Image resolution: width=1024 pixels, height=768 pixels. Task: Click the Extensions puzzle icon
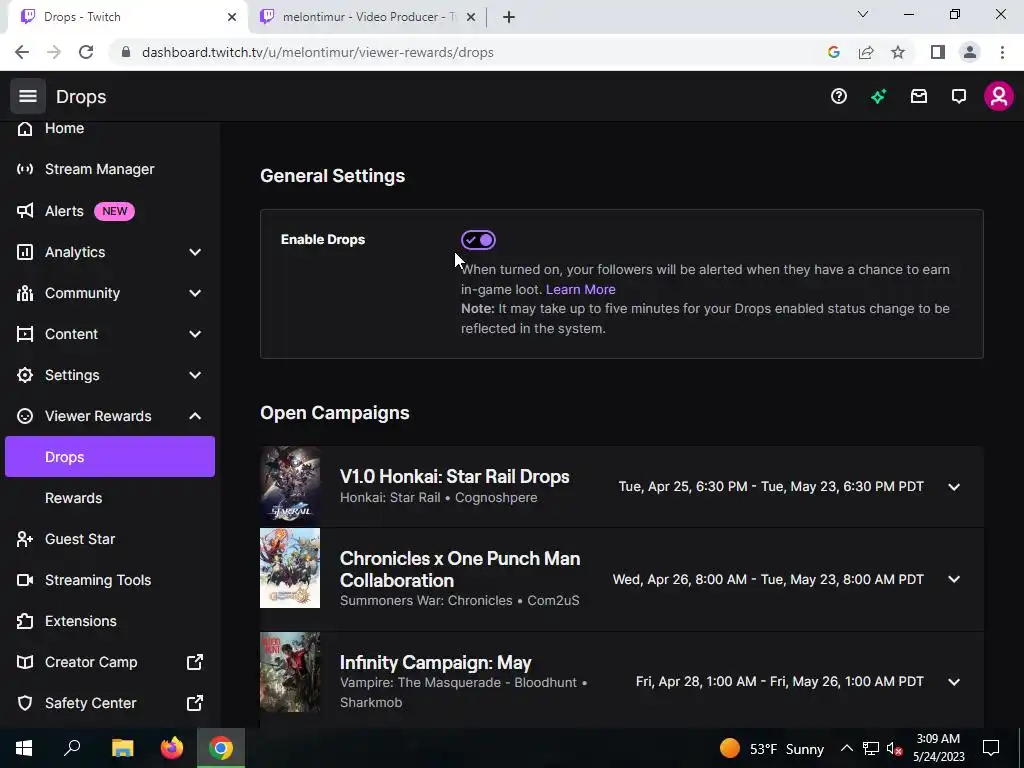click(25, 621)
